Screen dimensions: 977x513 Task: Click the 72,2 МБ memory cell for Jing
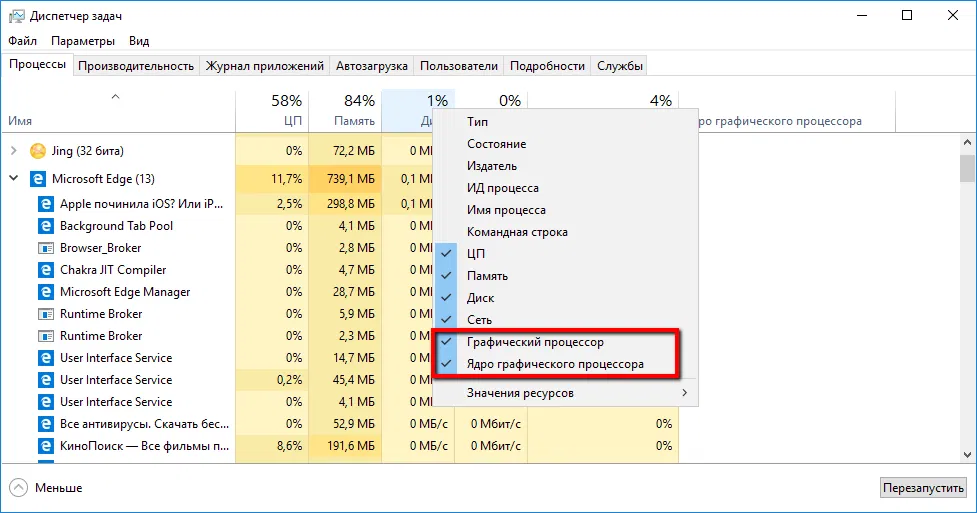(345, 151)
